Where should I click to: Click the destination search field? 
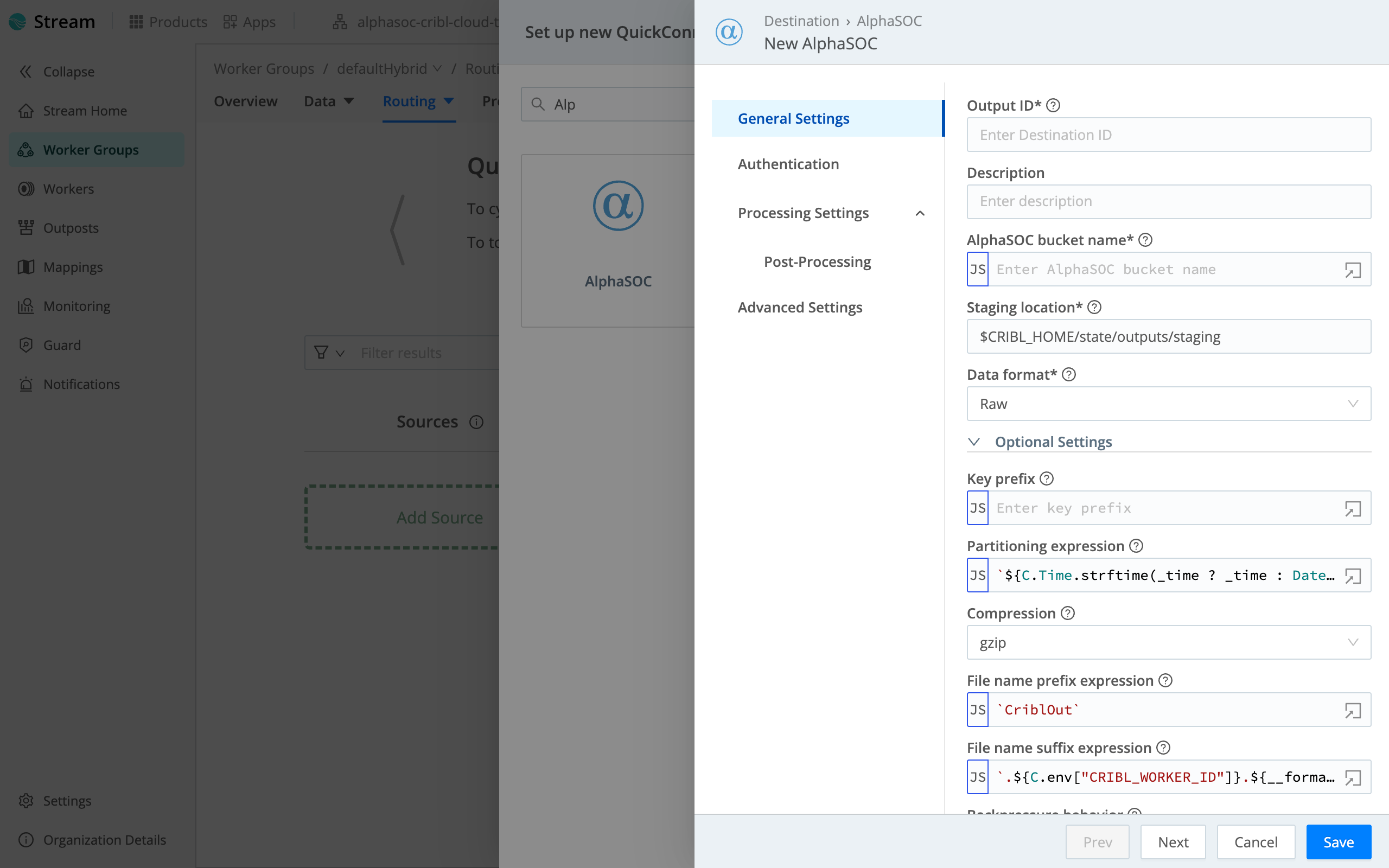point(608,104)
